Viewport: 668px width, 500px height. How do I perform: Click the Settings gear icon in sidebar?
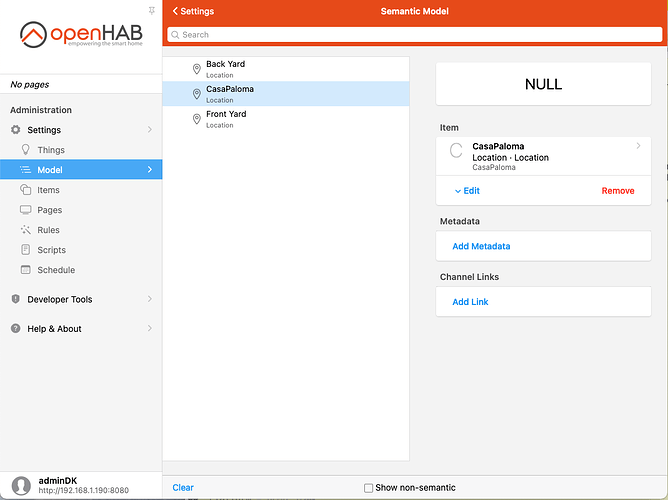[16, 130]
